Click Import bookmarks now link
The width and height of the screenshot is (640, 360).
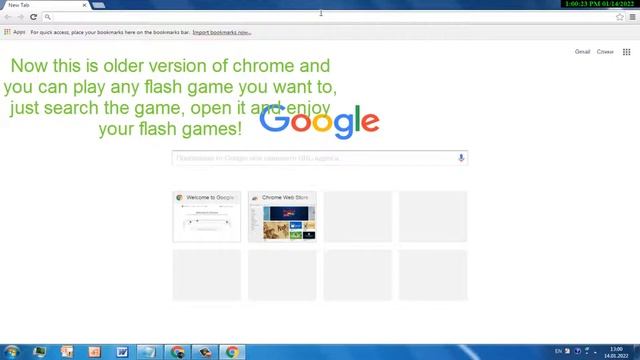[222, 32]
